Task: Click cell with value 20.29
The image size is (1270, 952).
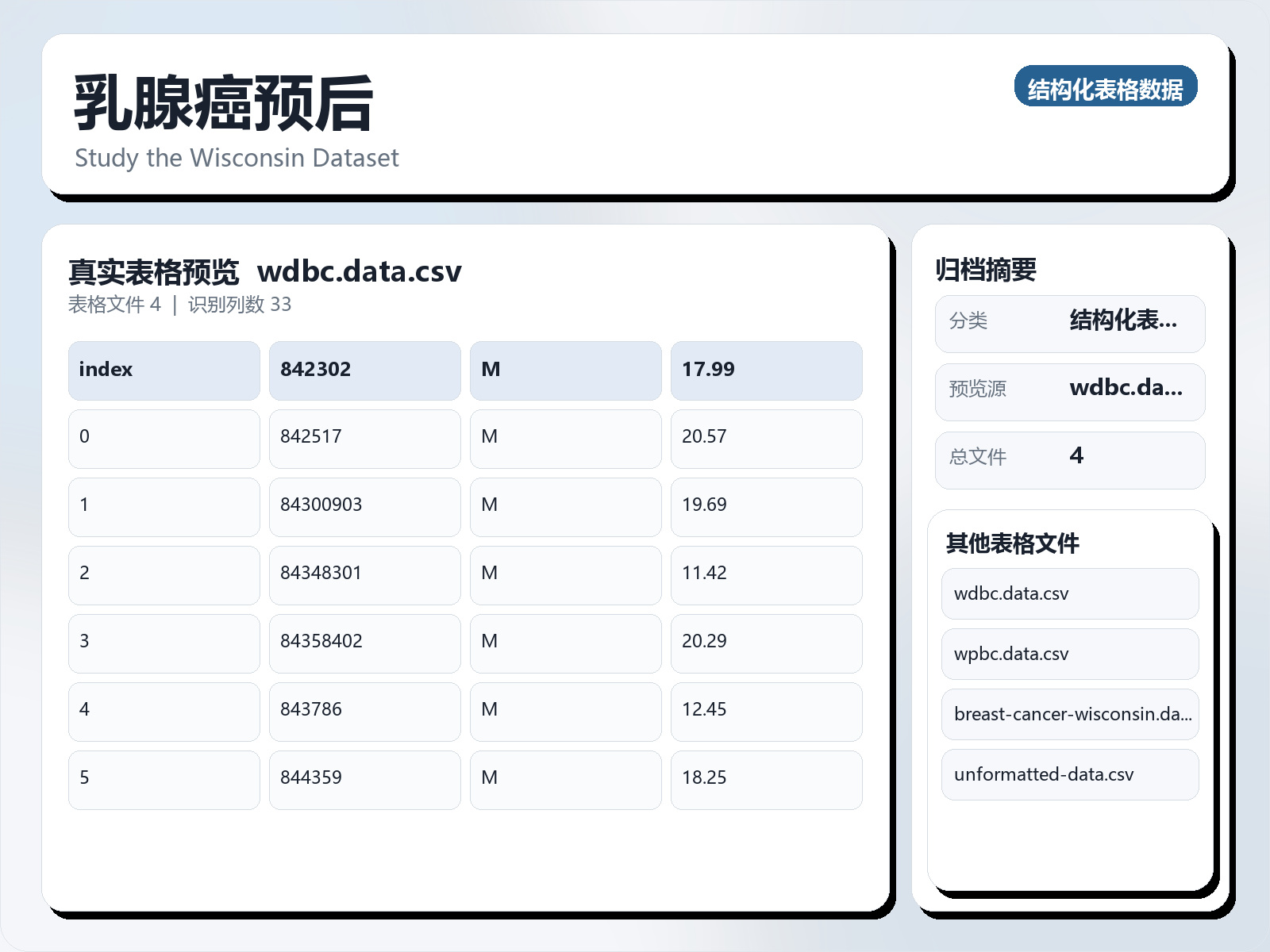Action: (x=766, y=643)
